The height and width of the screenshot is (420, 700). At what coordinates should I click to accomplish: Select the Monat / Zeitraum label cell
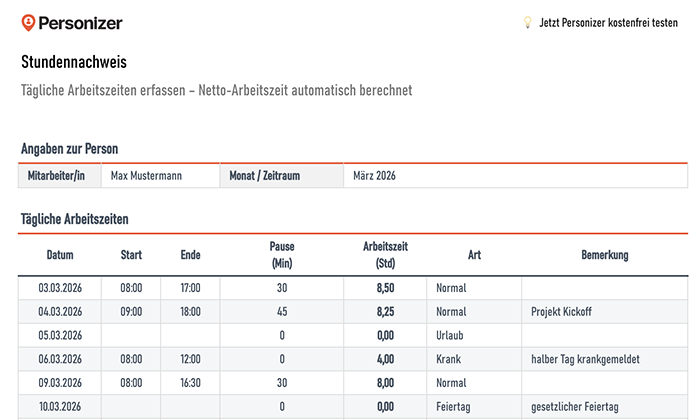pos(282,176)
